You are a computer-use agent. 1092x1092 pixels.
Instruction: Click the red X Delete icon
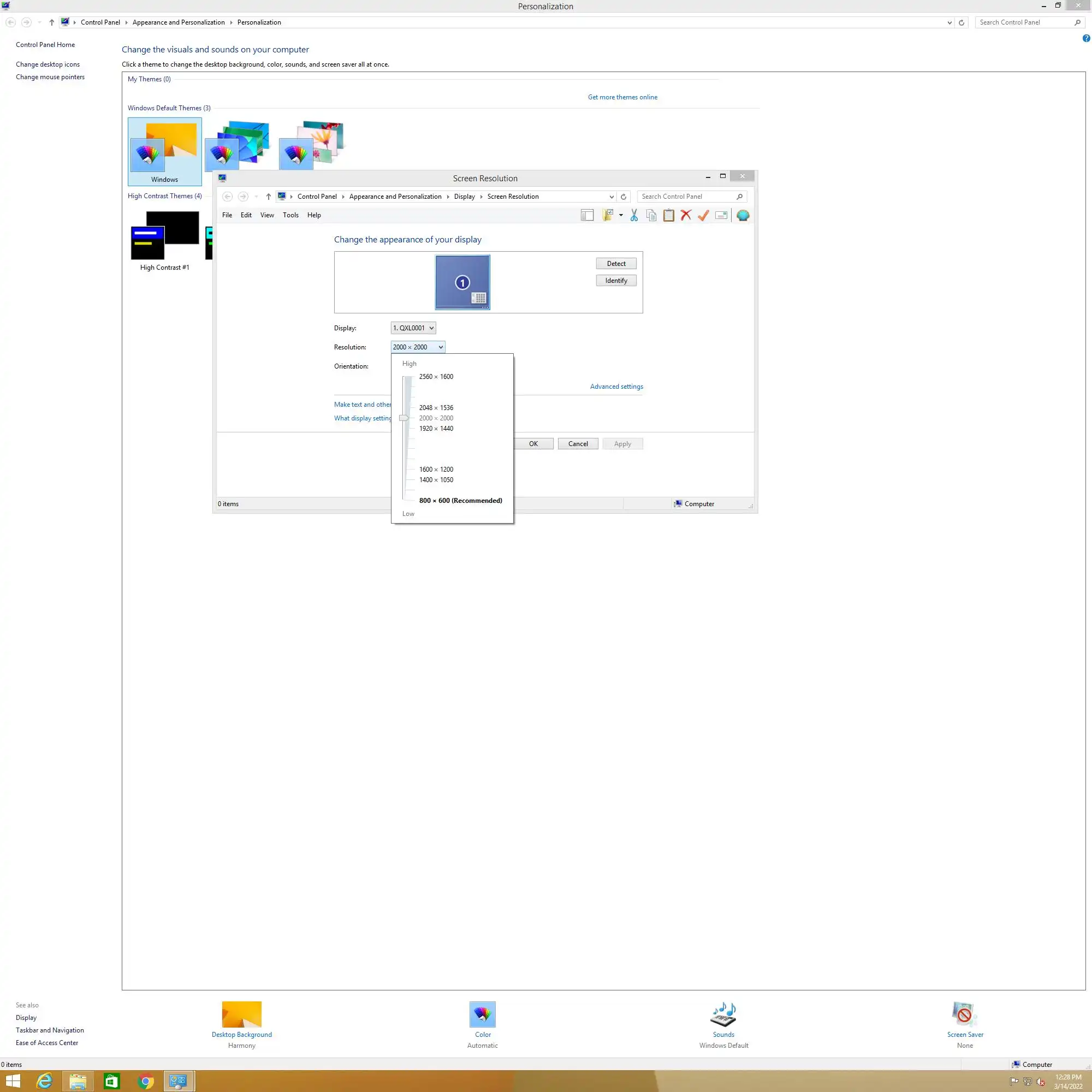tap(686, 215)
